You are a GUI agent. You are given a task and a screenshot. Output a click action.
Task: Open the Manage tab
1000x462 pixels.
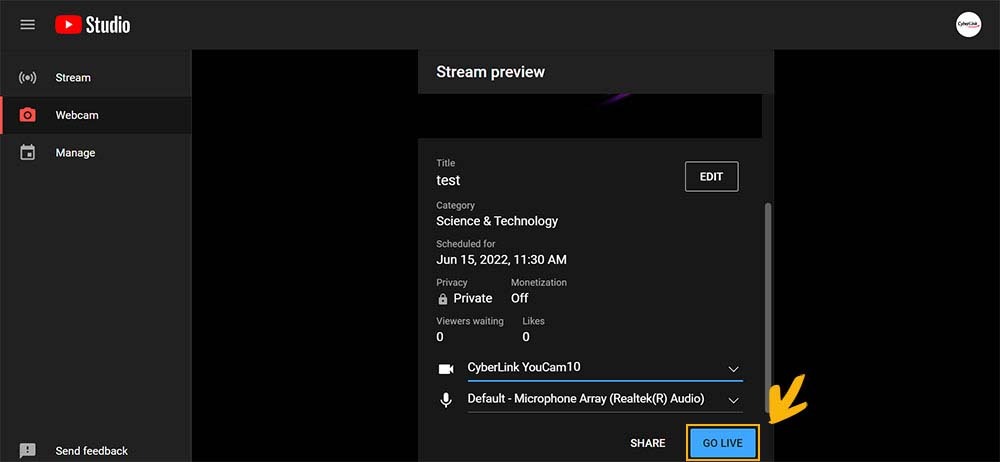click(96, 153)
